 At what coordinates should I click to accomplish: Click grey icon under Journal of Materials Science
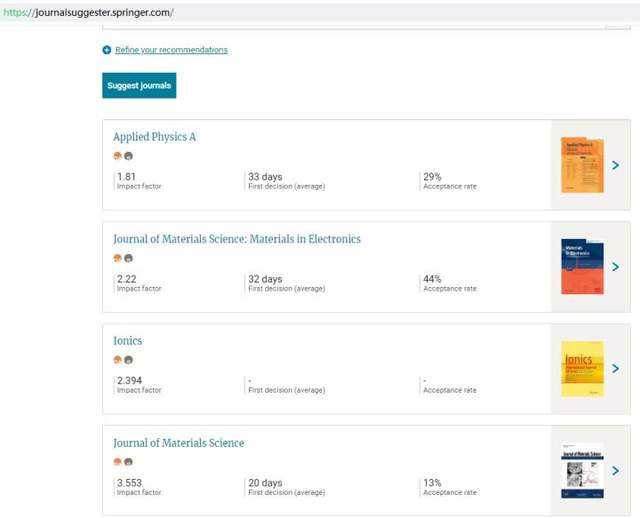coord(129,462)
